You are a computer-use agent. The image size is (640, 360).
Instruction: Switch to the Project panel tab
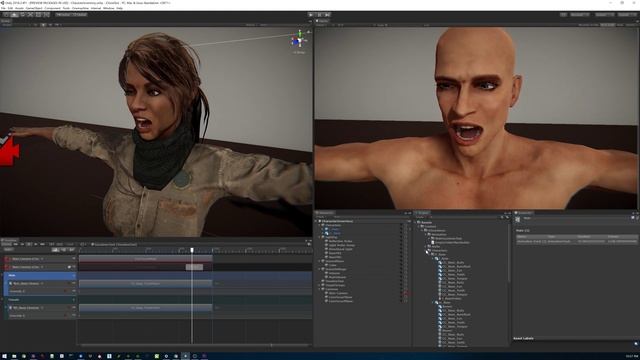pyautogui.click(x=423, y=213)
